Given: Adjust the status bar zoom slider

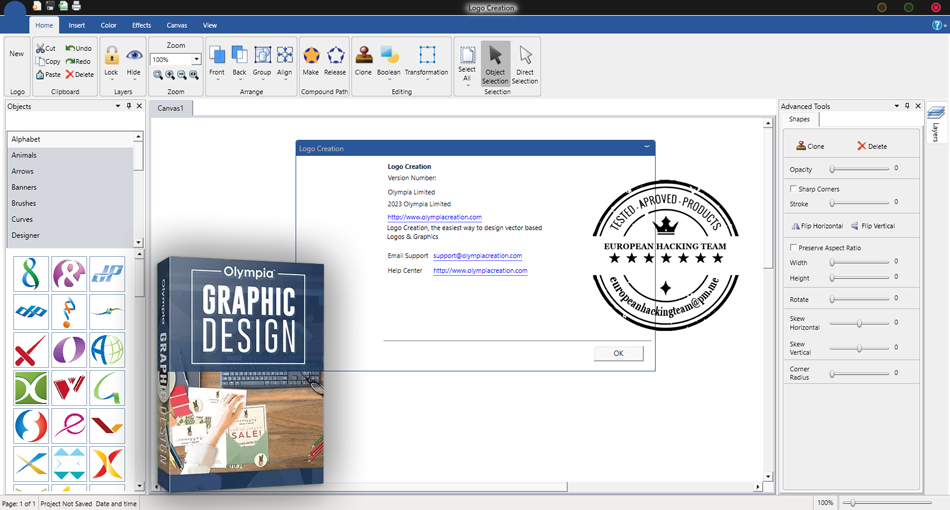Looking at the screenshot, I should coord(887,503).
